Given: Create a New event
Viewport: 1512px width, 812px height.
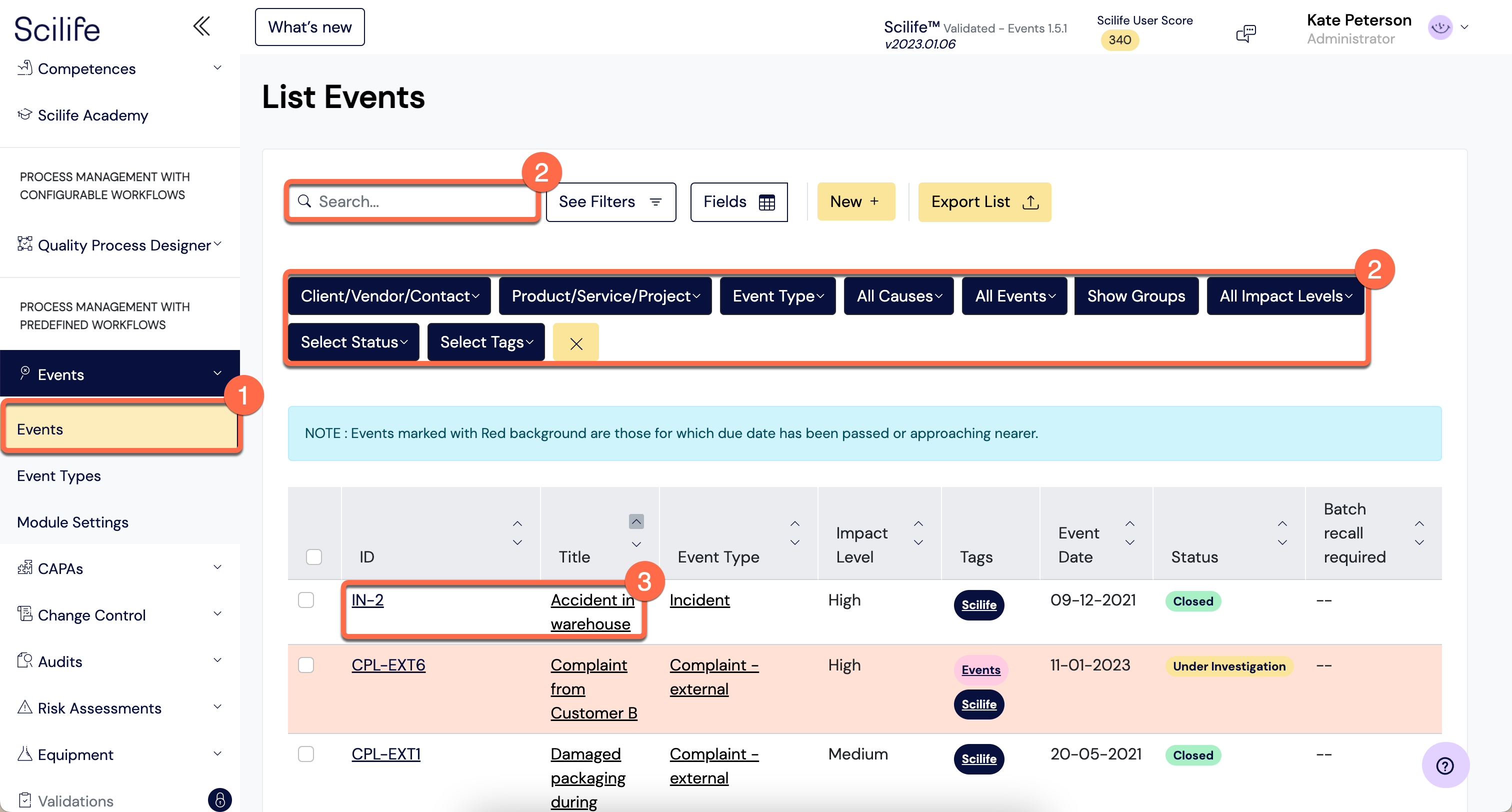Looking at the screenshot, I should point(856,202).
